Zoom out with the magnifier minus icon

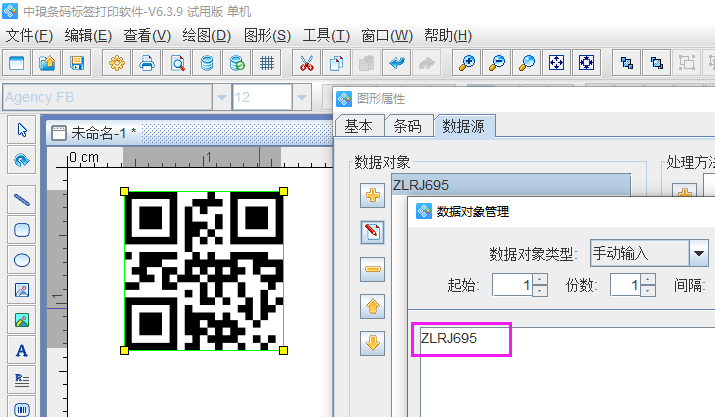[x=497, y=63]
